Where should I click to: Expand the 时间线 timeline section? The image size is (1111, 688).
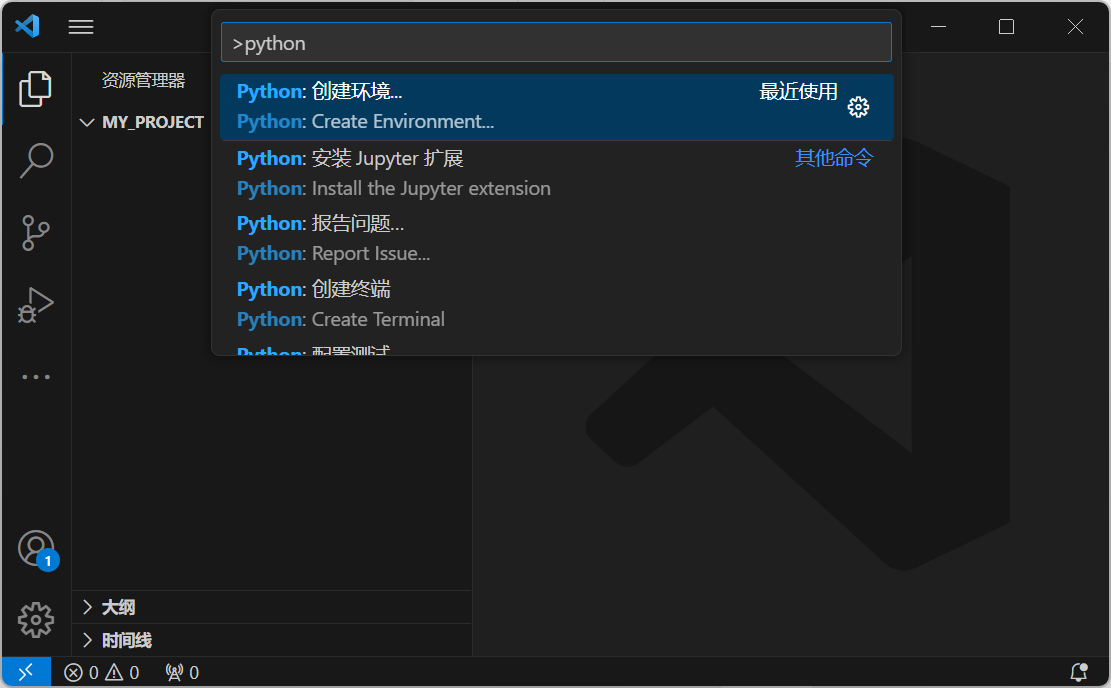[126, 640]
